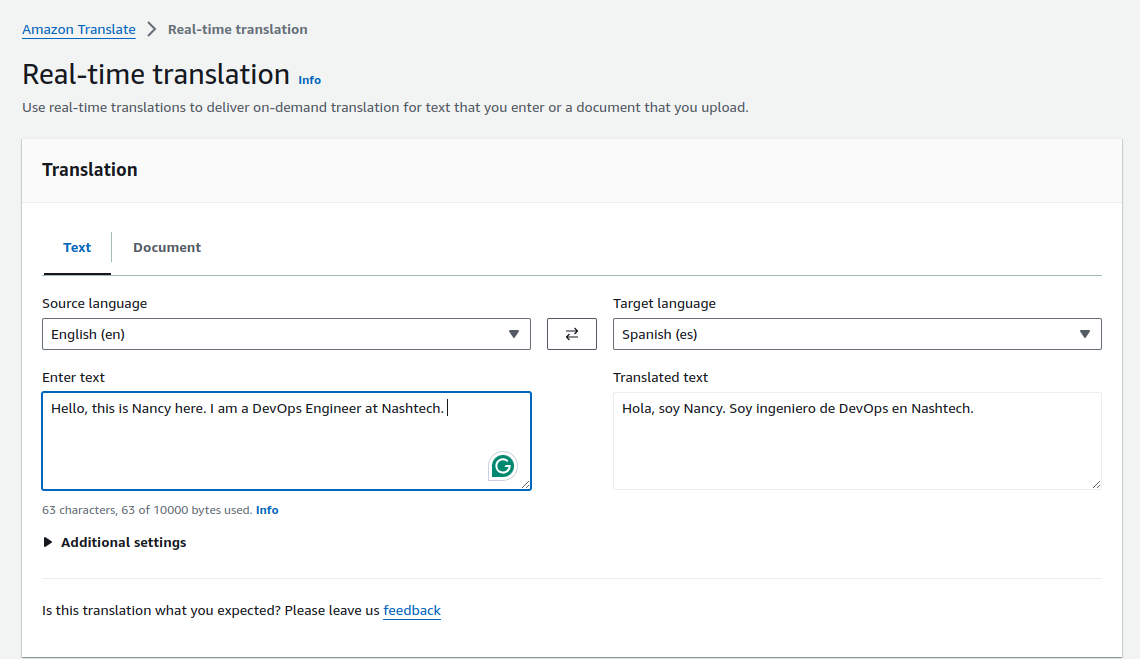Click Info beside the bytes used counter
Viewport: 1140px width, 659px height.
pos(266,509)
